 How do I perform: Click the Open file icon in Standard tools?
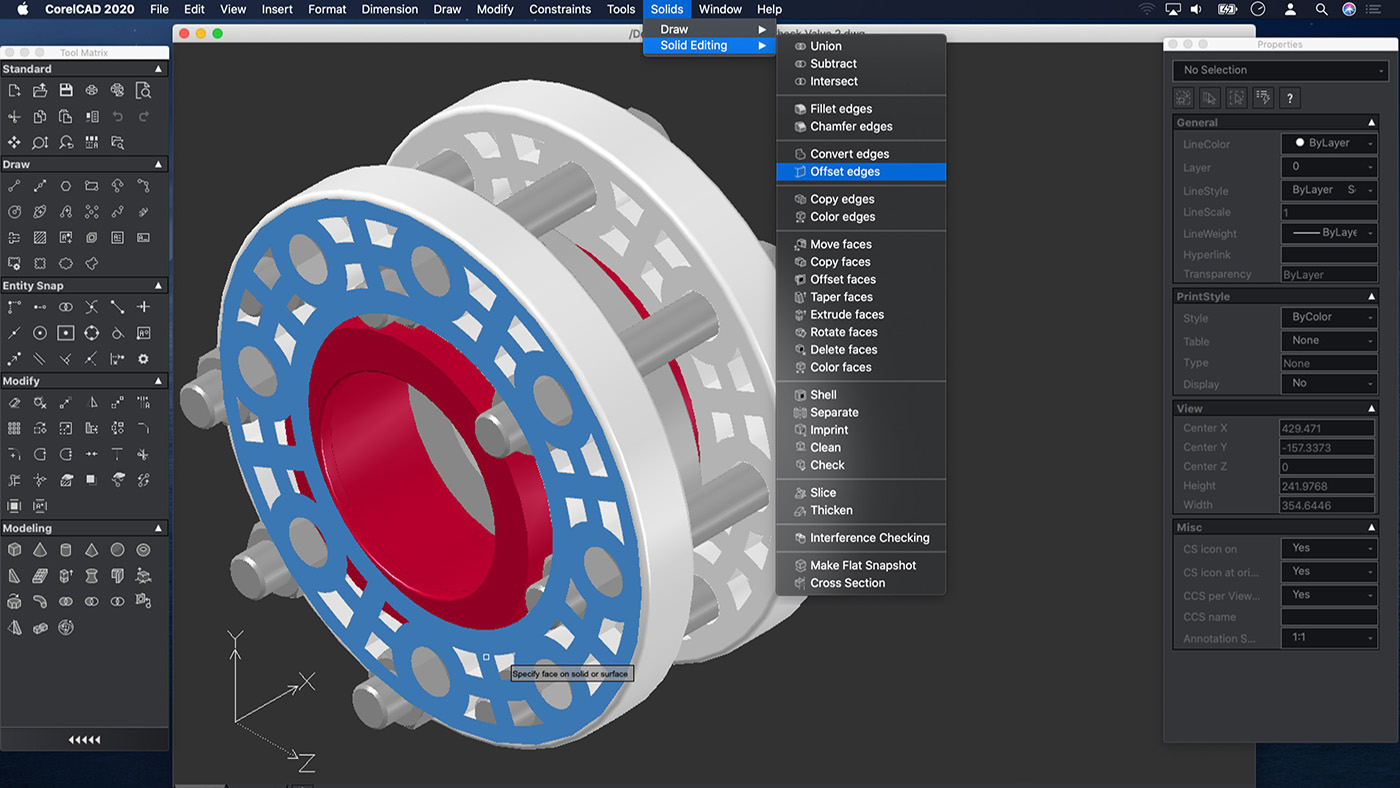coord(40,91)
